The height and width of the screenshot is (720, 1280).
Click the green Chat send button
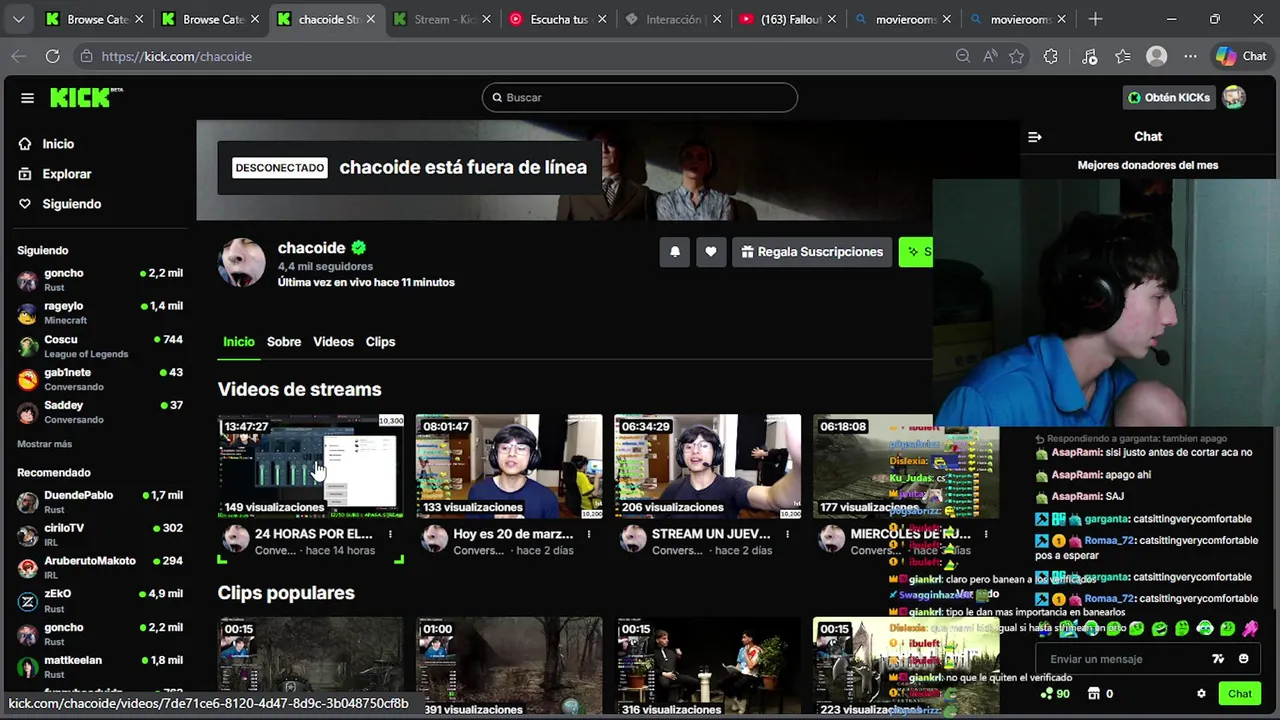pyautogui.click(x=1240, y=694)
